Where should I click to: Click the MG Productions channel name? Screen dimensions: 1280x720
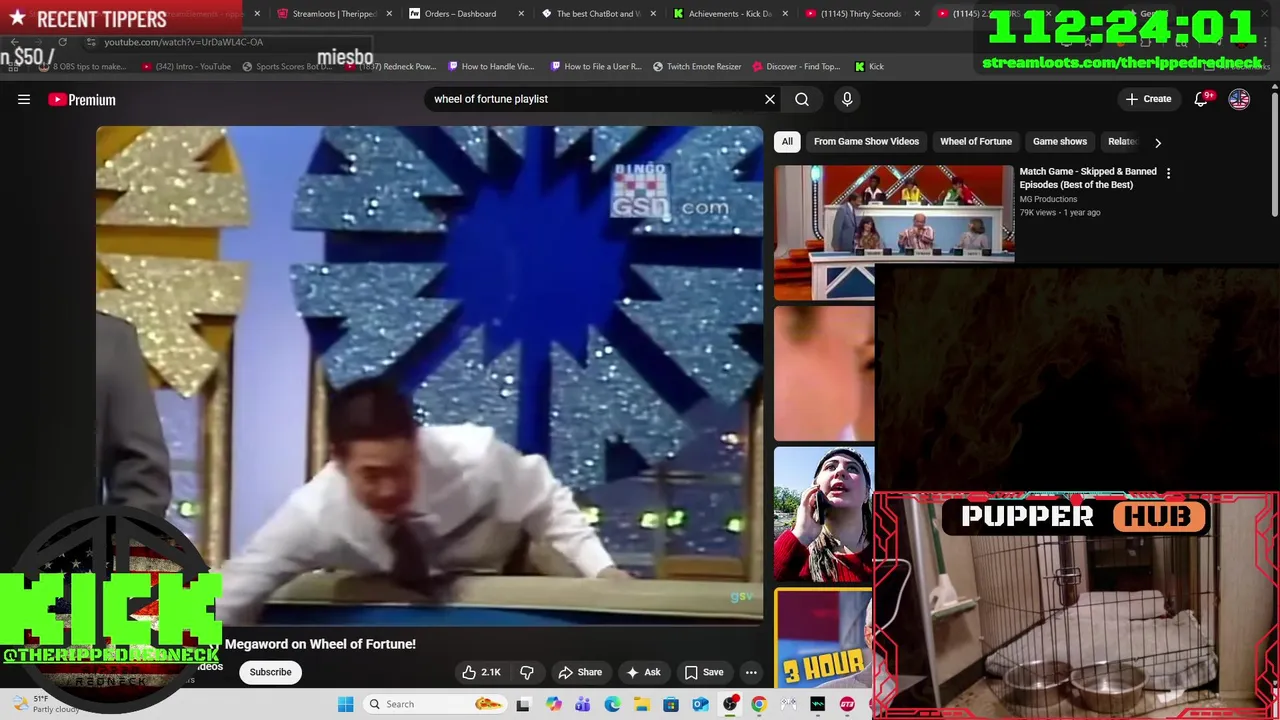[1048, 199]
